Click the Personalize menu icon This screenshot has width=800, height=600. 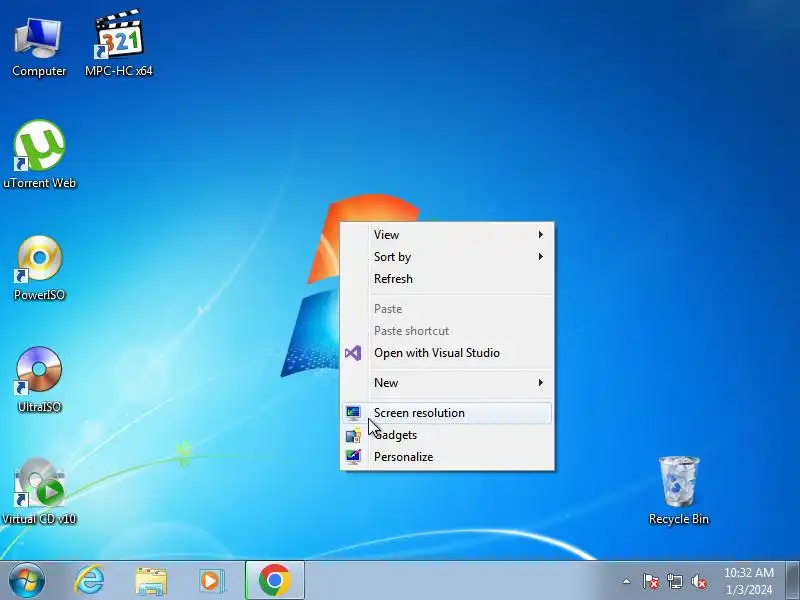point(353,457)
